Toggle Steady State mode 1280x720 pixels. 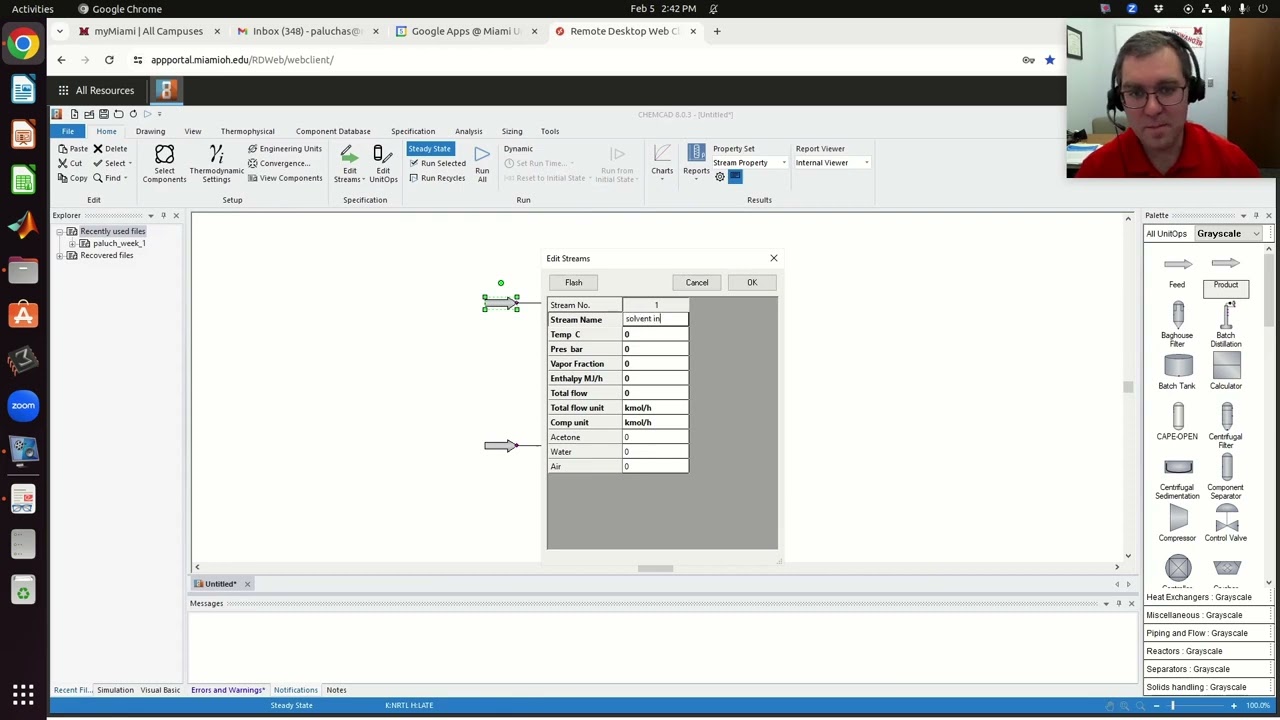point(429,149)
